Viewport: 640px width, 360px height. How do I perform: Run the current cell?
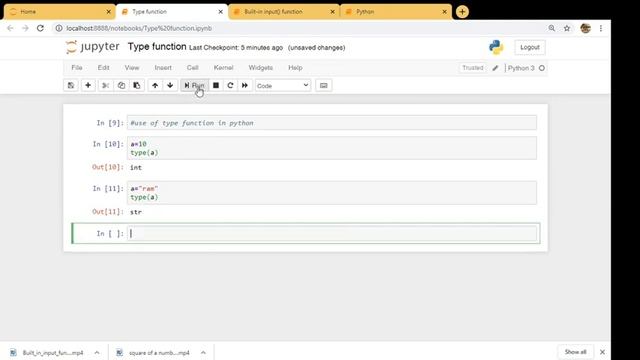click(194, 85)
